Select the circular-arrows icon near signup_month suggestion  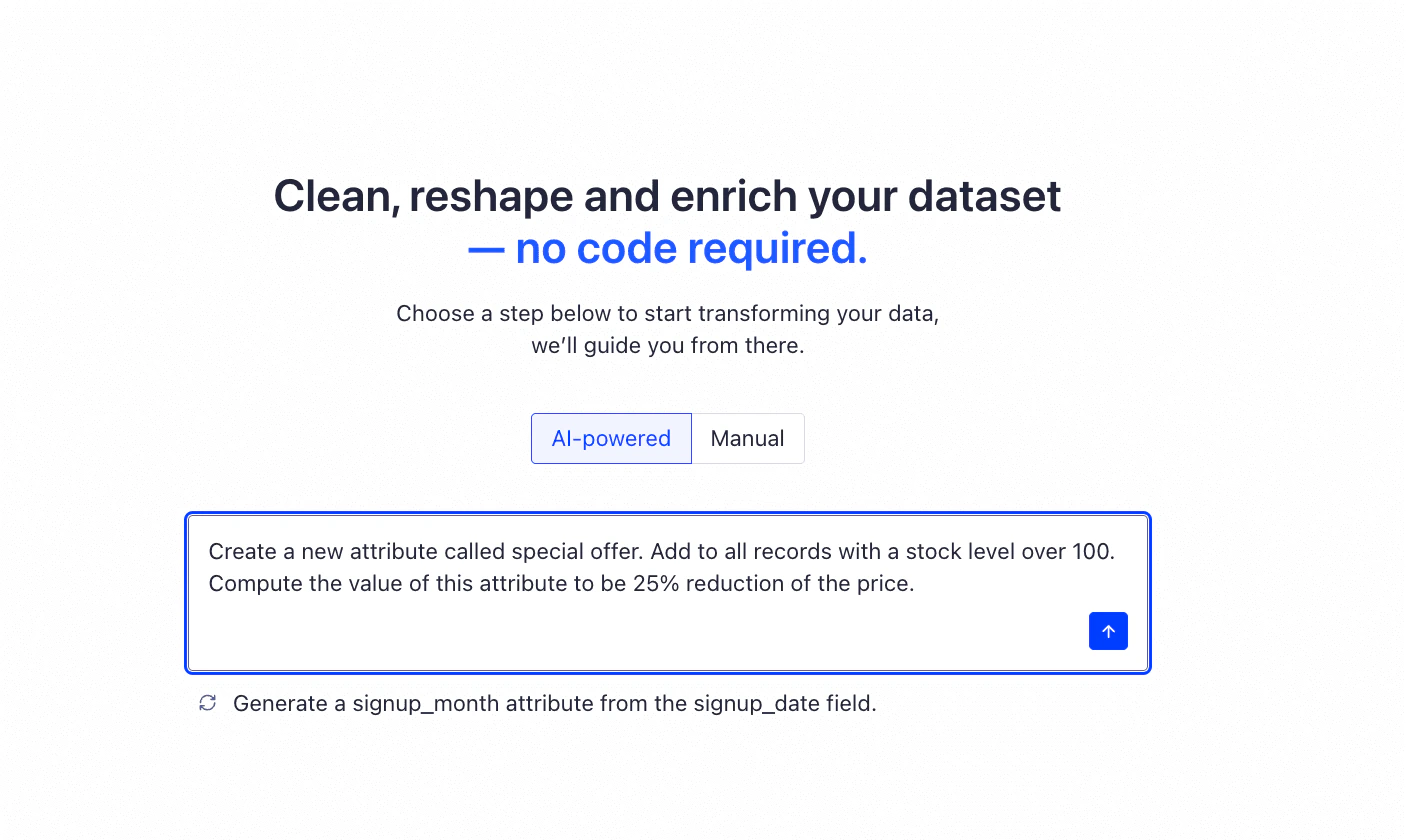point(207,703)
